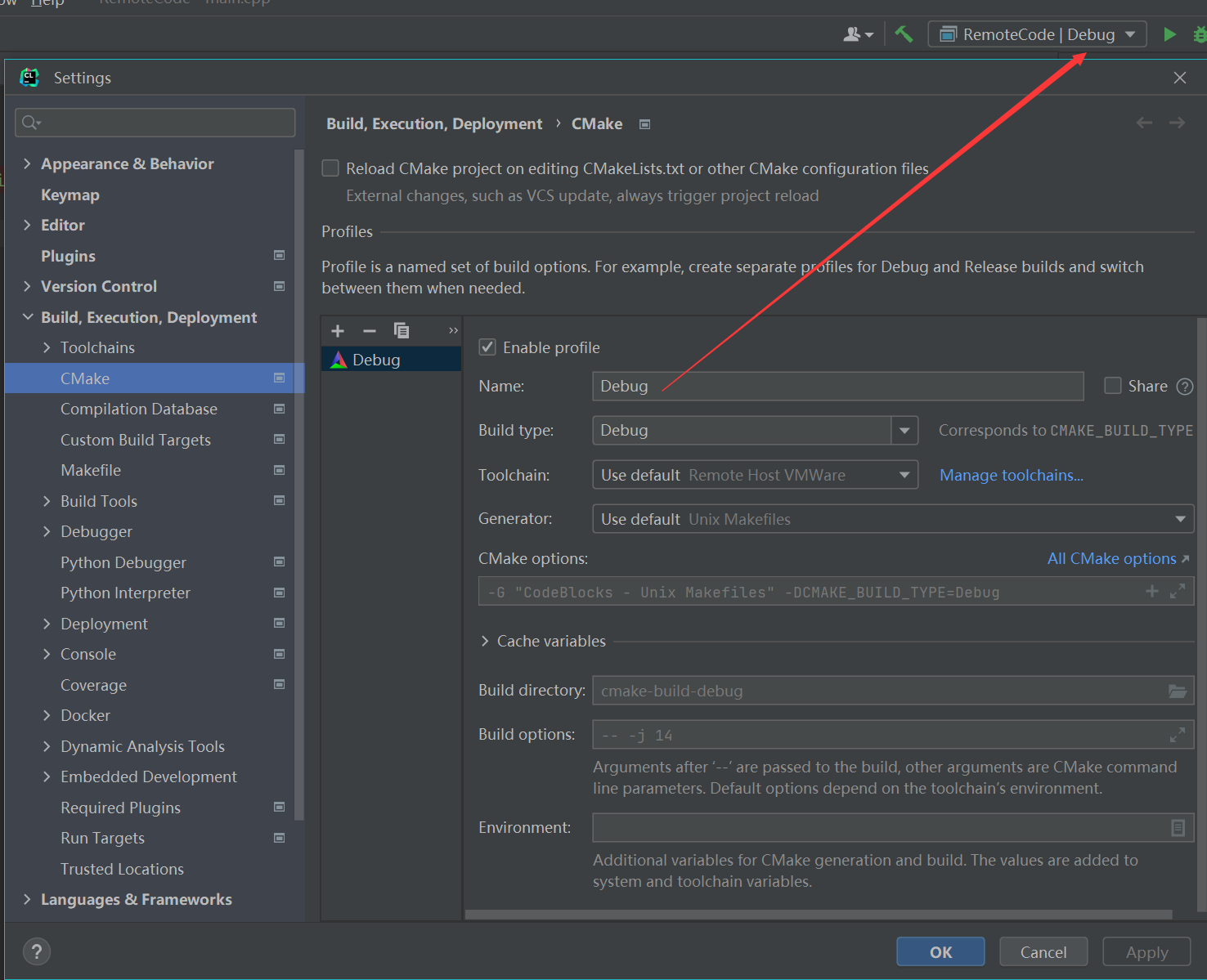The height and width of the screenshot is (980, 1207).
Task: Click project icon beside Version Control
Action: point(279,286)
